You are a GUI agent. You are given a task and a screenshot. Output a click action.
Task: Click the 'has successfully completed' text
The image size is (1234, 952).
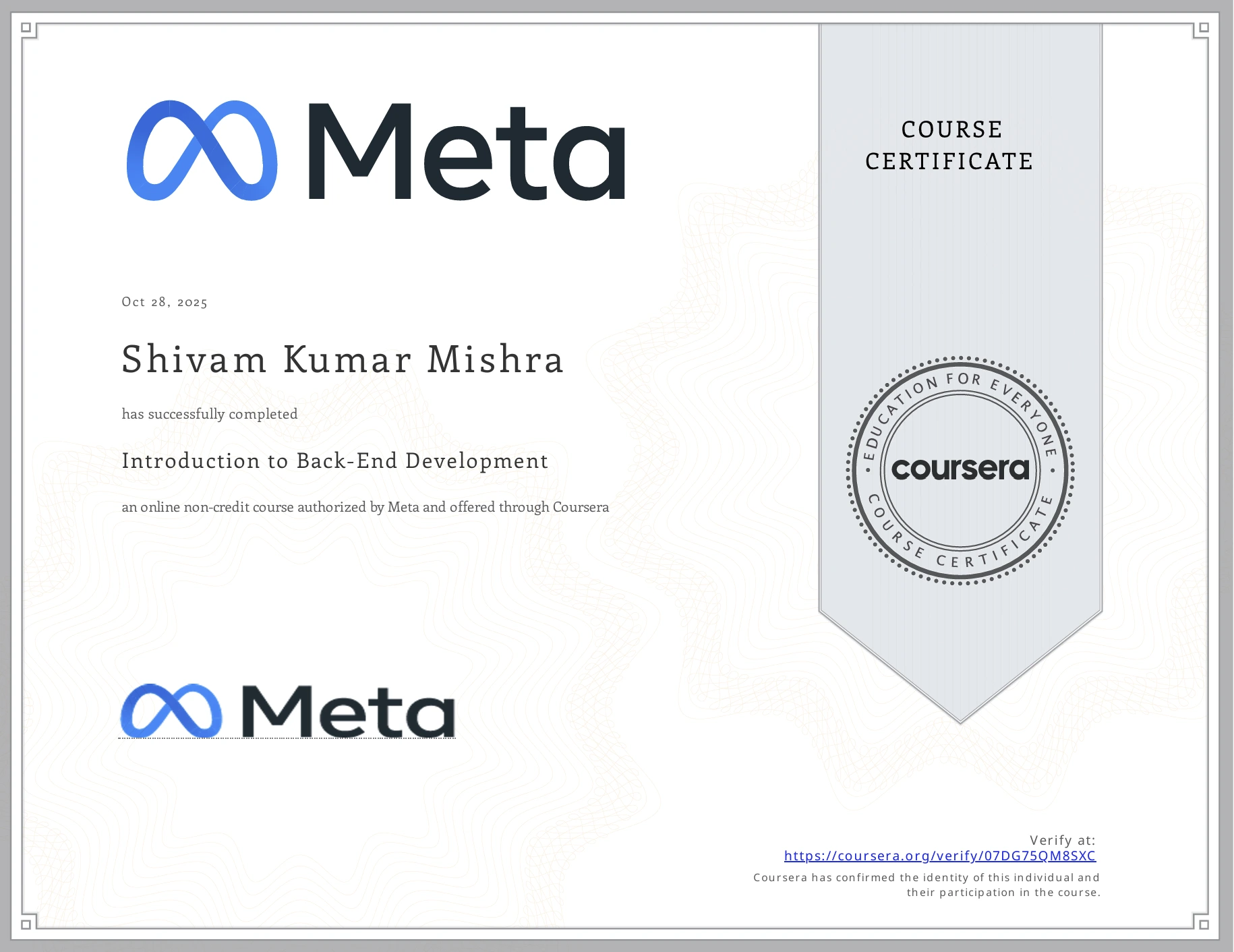point(209,414)
